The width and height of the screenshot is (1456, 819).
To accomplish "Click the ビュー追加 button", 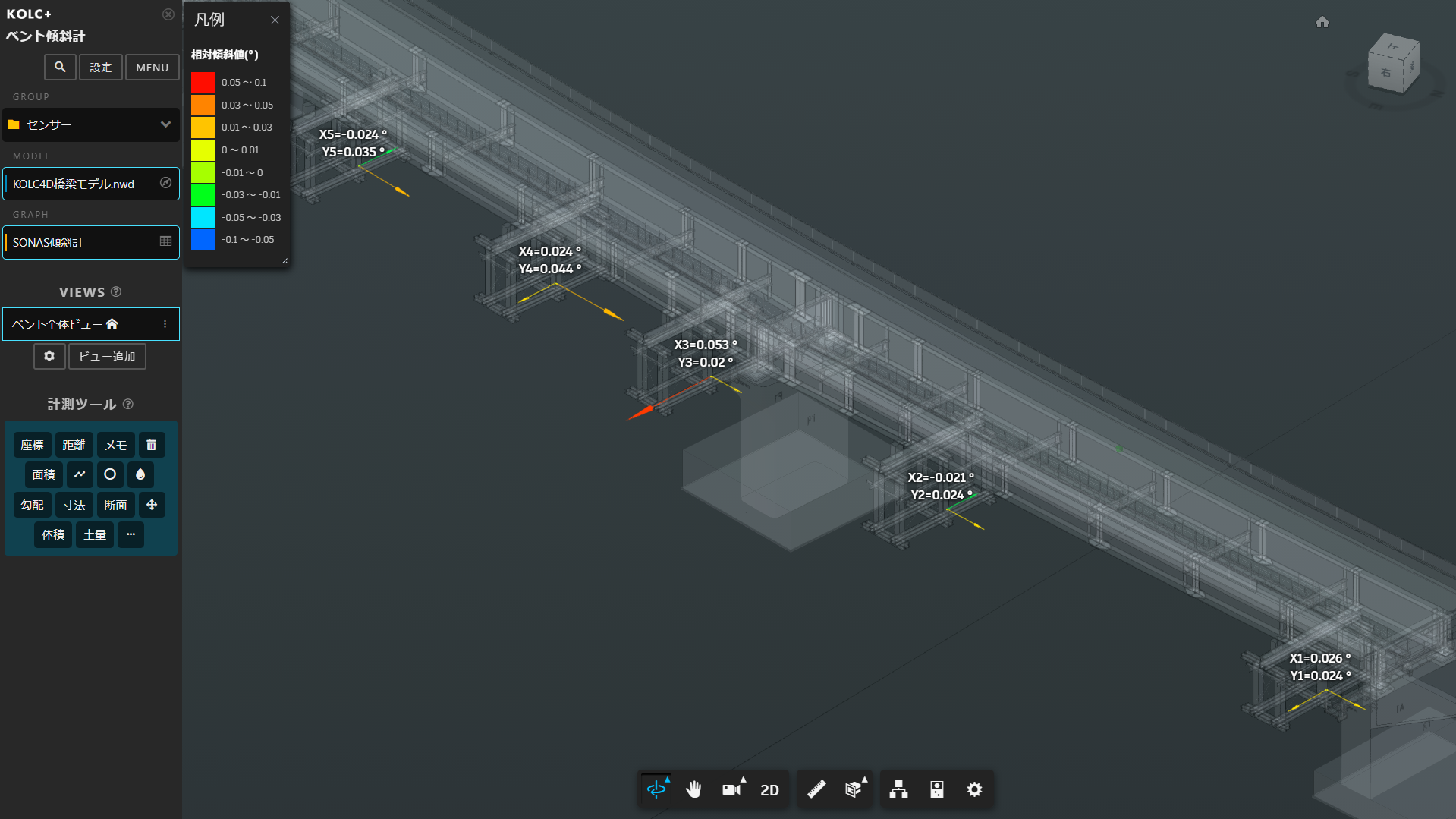I will coord(107,357).
